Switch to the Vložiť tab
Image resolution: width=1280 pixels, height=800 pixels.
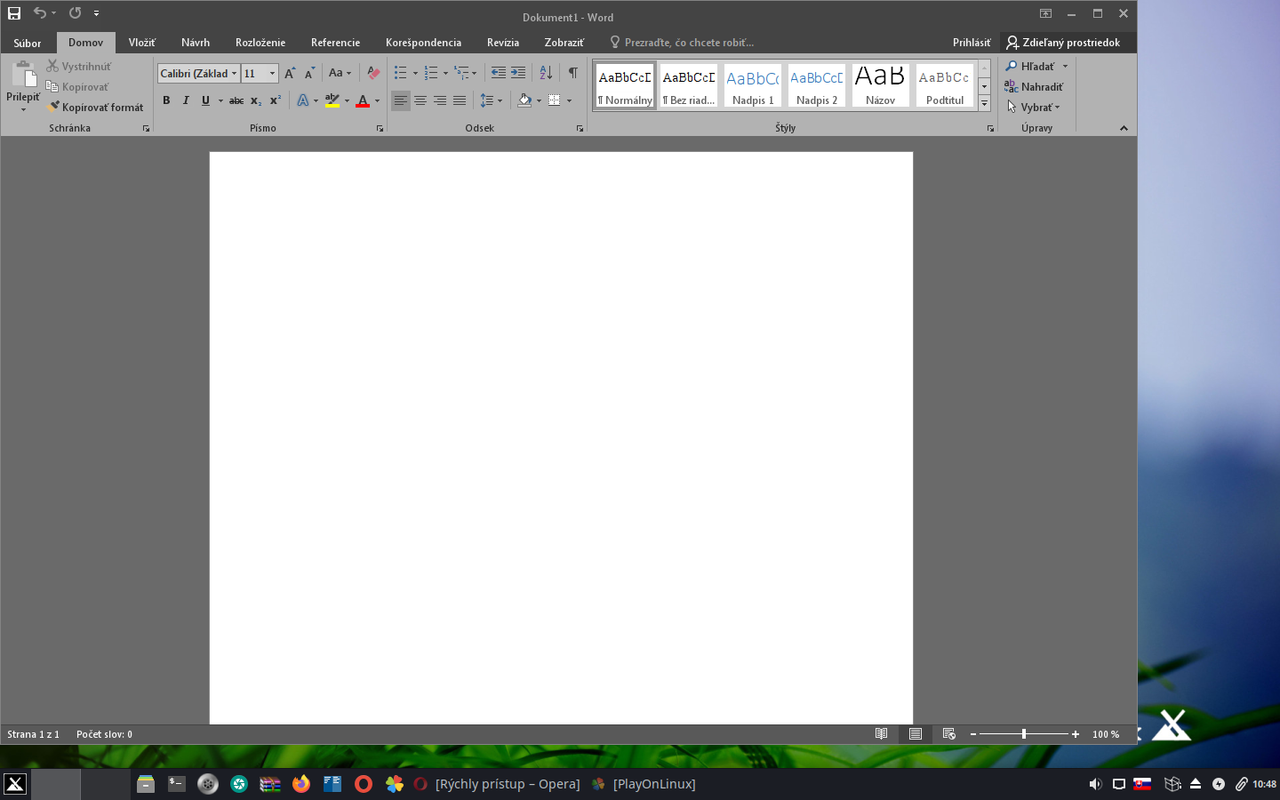pyautogui.click(x=142, y=43)
